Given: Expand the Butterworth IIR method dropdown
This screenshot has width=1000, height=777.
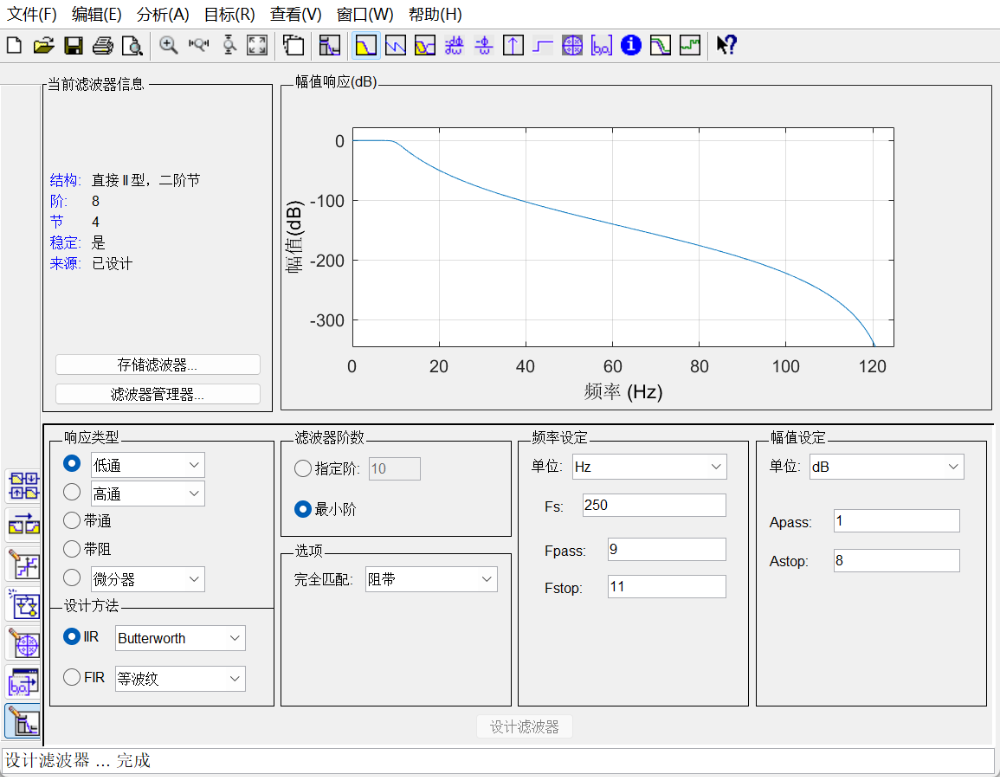Looking at the screenshot, I should [x=180, y=638].
